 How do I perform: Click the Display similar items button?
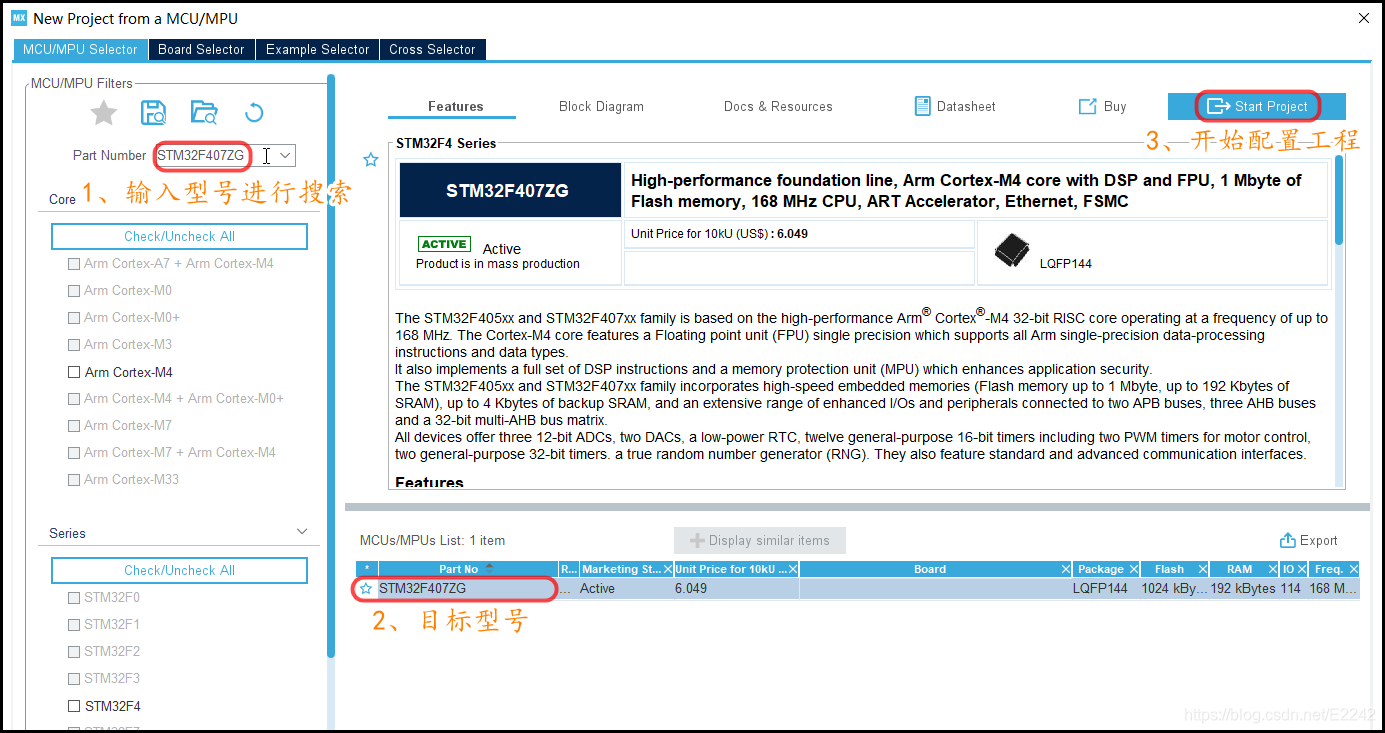tap(760, 540)
